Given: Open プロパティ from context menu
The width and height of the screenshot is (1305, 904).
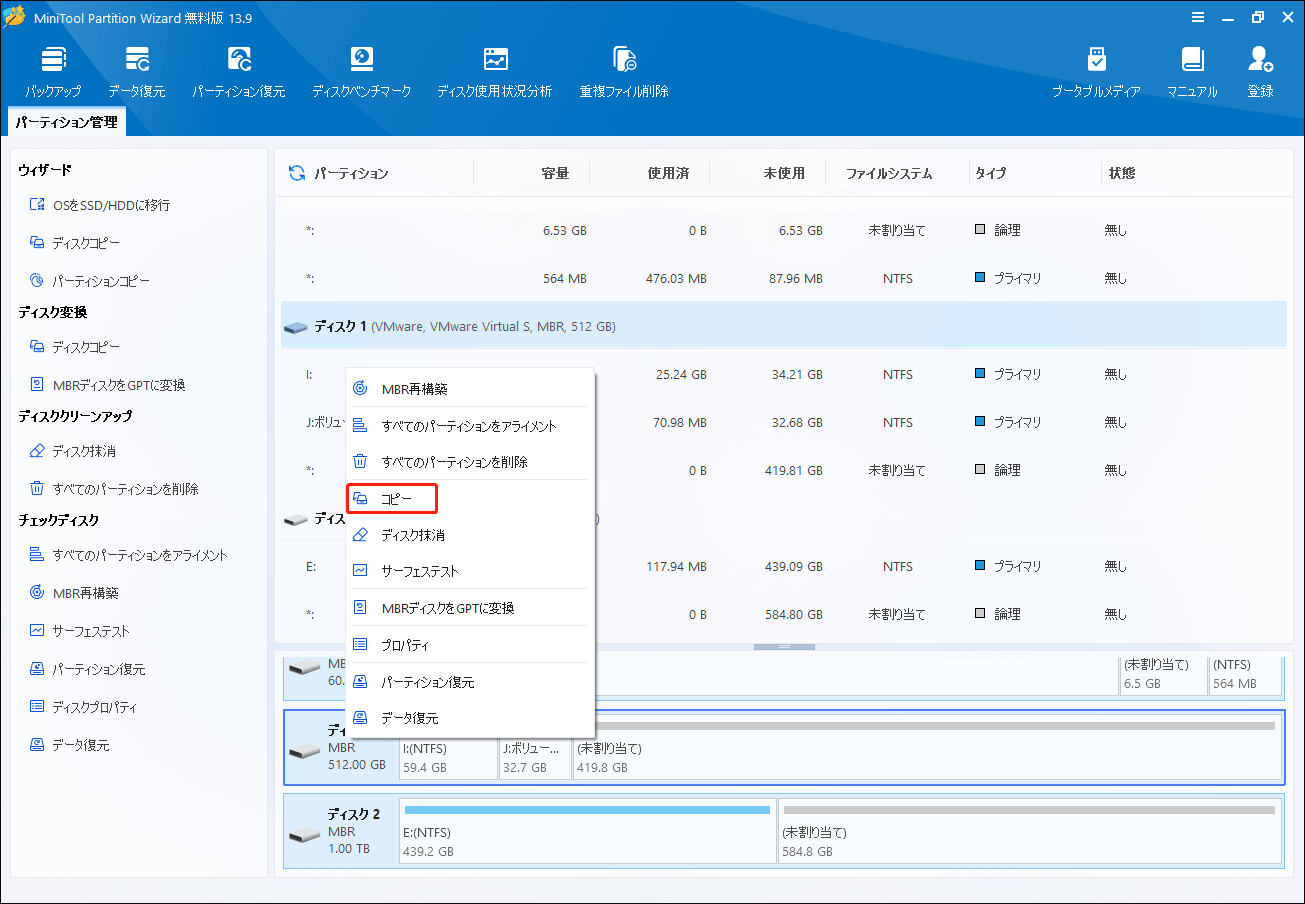Looking at the screenshot, I should 470,645.
